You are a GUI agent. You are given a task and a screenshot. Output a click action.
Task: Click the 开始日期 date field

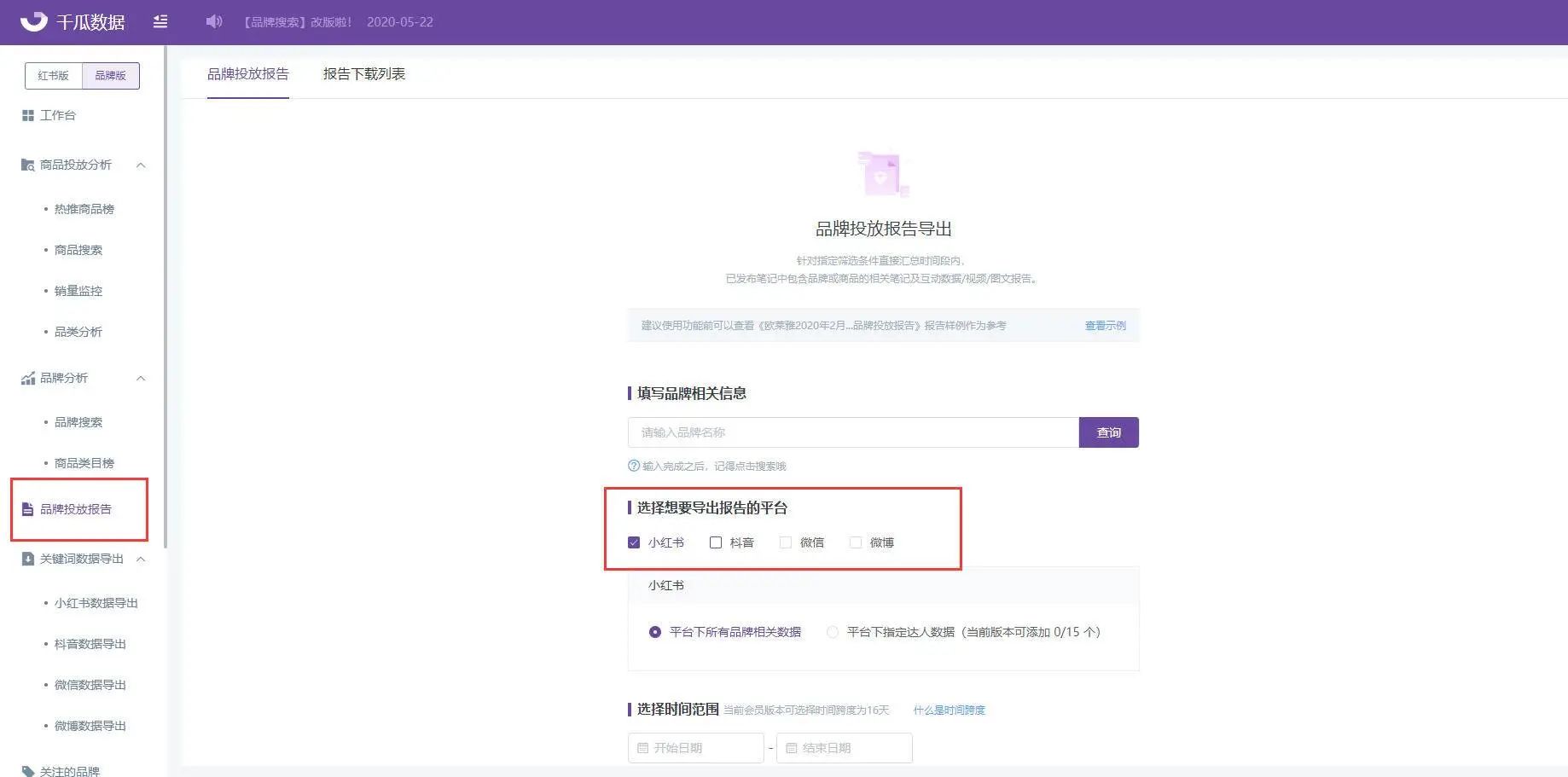696,748
